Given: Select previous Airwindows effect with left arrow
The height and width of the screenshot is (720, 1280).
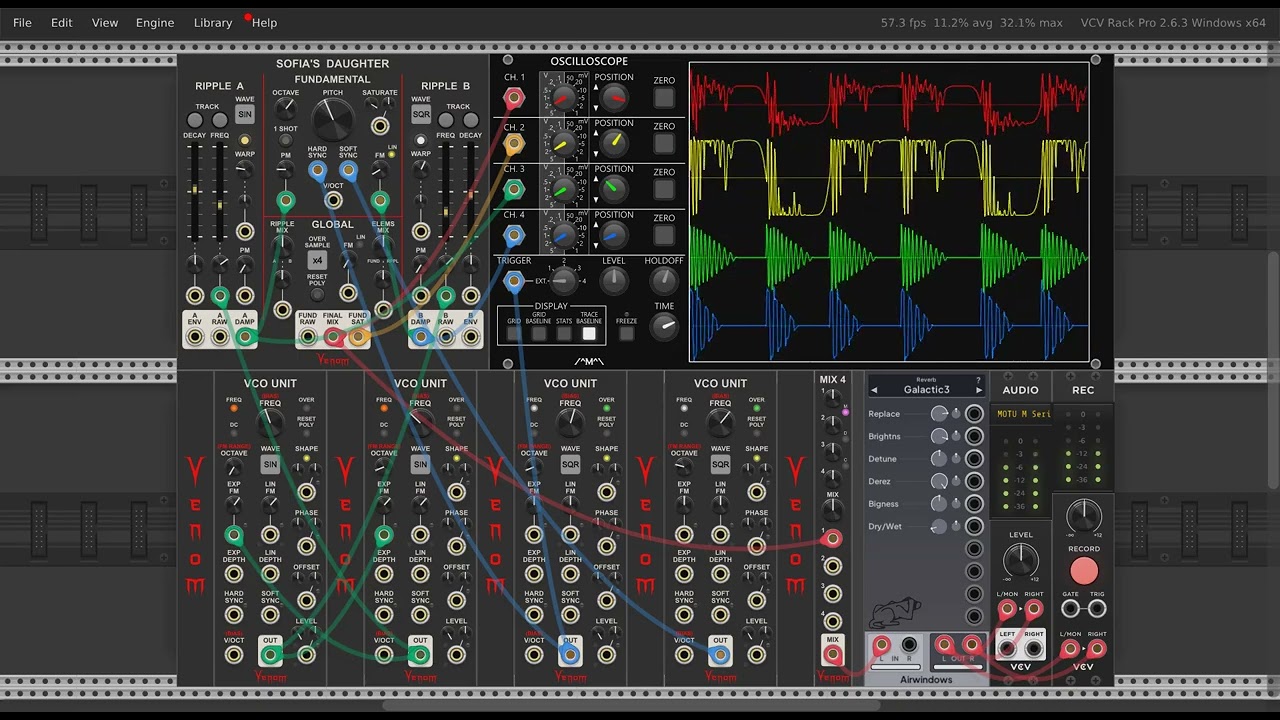Looking at the screenshot, I should pyautogui.click(x=873, y=390).
